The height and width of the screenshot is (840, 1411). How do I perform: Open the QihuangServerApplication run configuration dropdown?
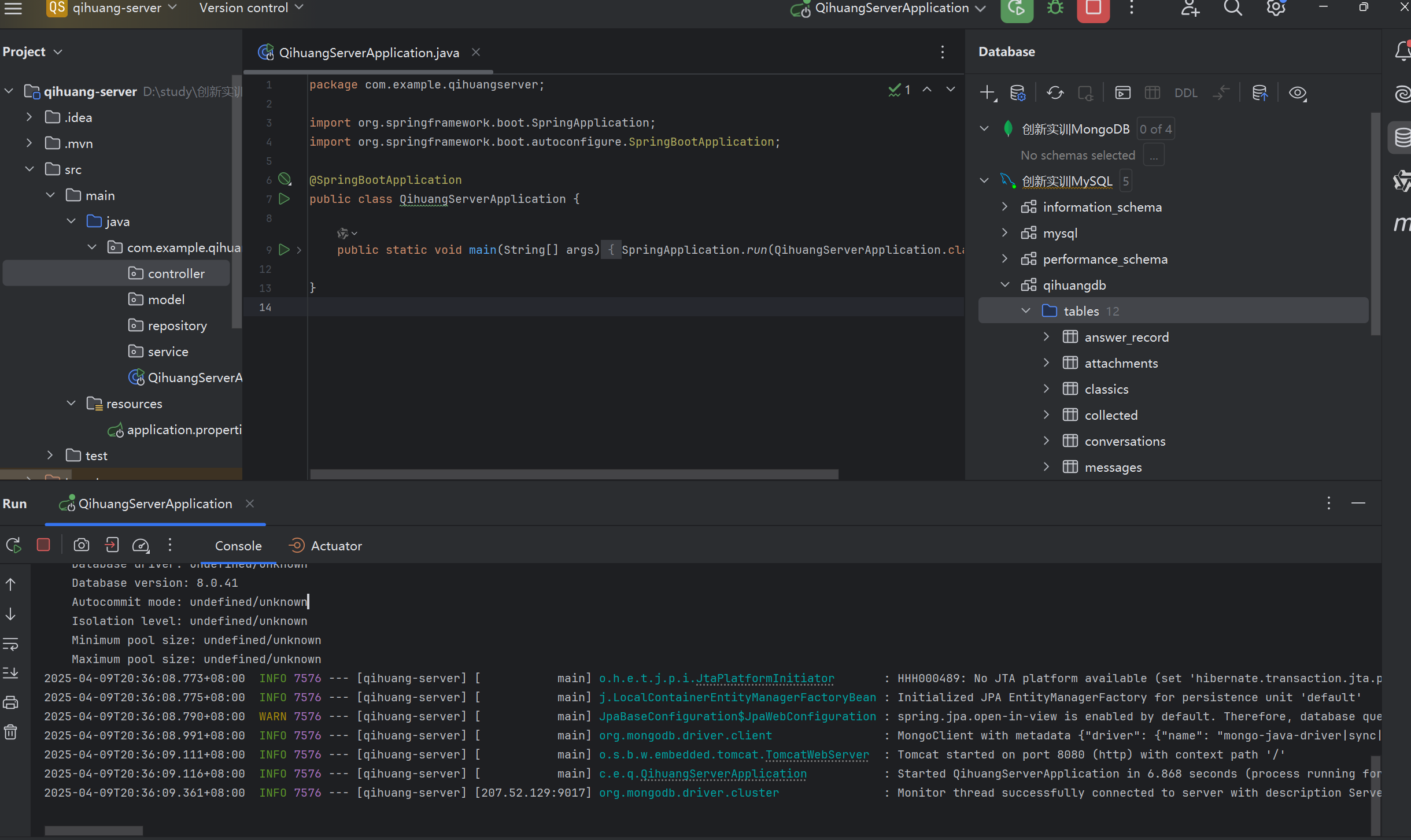pos(891,8)
